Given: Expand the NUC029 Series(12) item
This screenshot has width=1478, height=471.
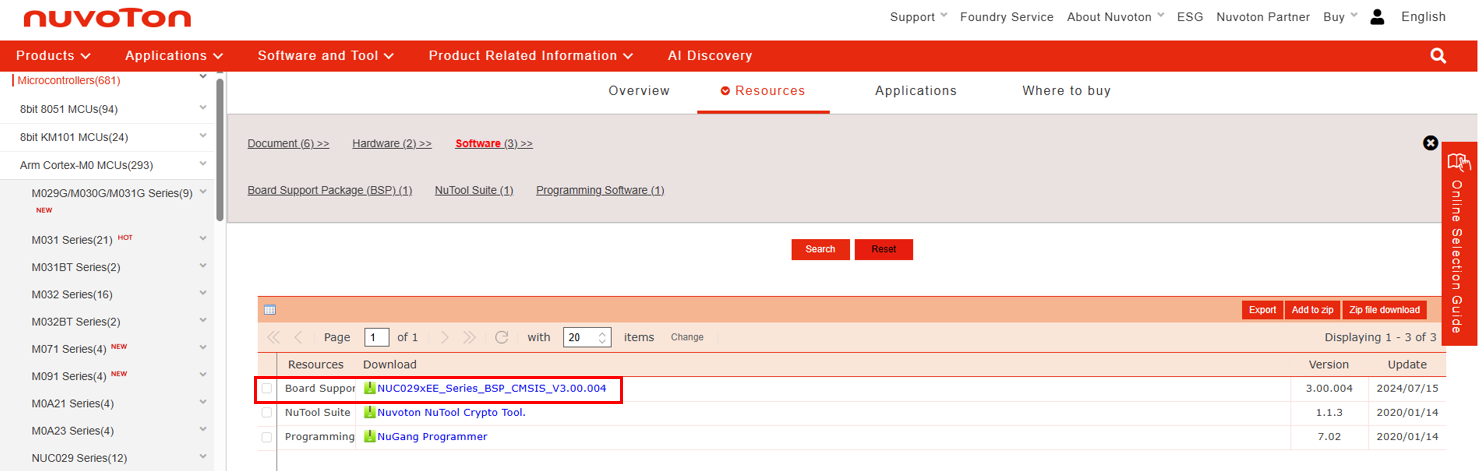Looking at the screenshot, I should [203, 457].
